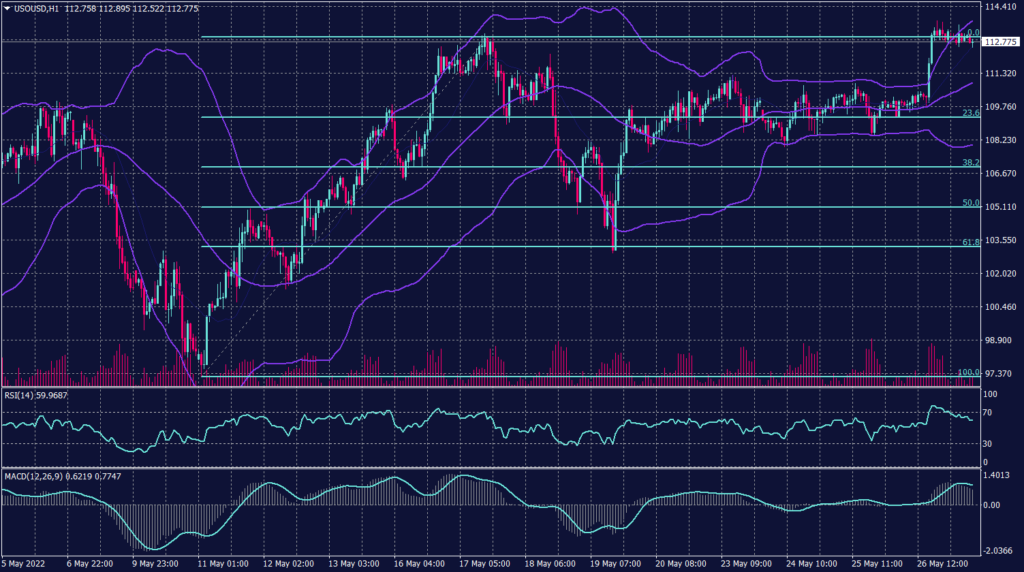Select the current price tag 112.775
Image resolution: width=1024 pixels, height=572 pixels.
point(1000,42)
